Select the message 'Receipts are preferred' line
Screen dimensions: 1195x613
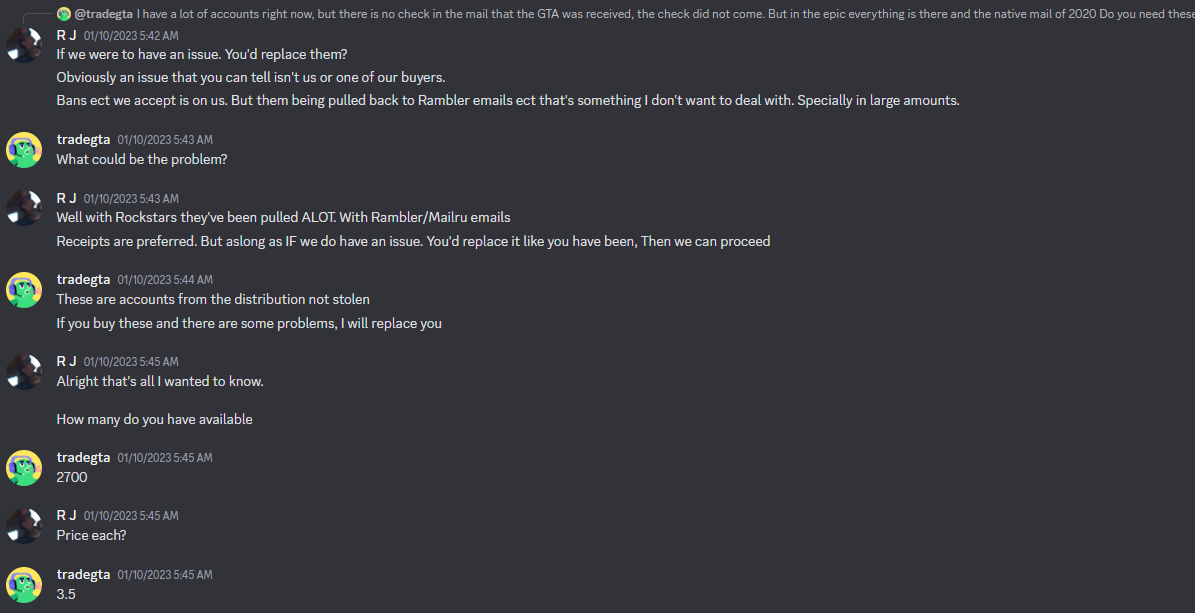click(x=413, y=241)
